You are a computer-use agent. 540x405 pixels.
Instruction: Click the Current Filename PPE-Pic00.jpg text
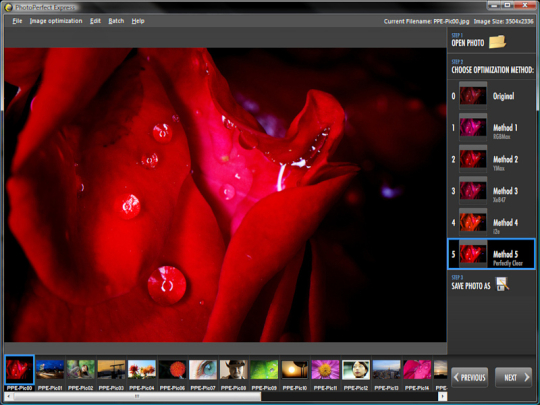(x=426, y=21)
